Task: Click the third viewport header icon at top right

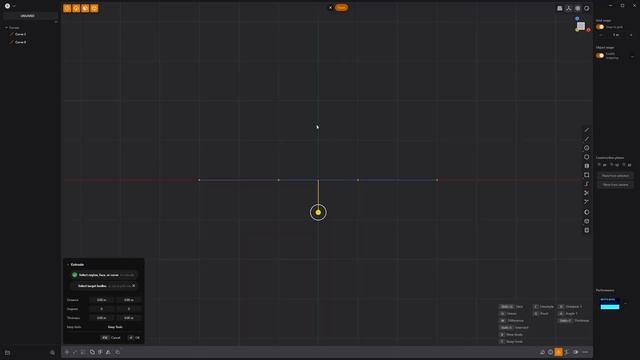Action: (578, 8)
